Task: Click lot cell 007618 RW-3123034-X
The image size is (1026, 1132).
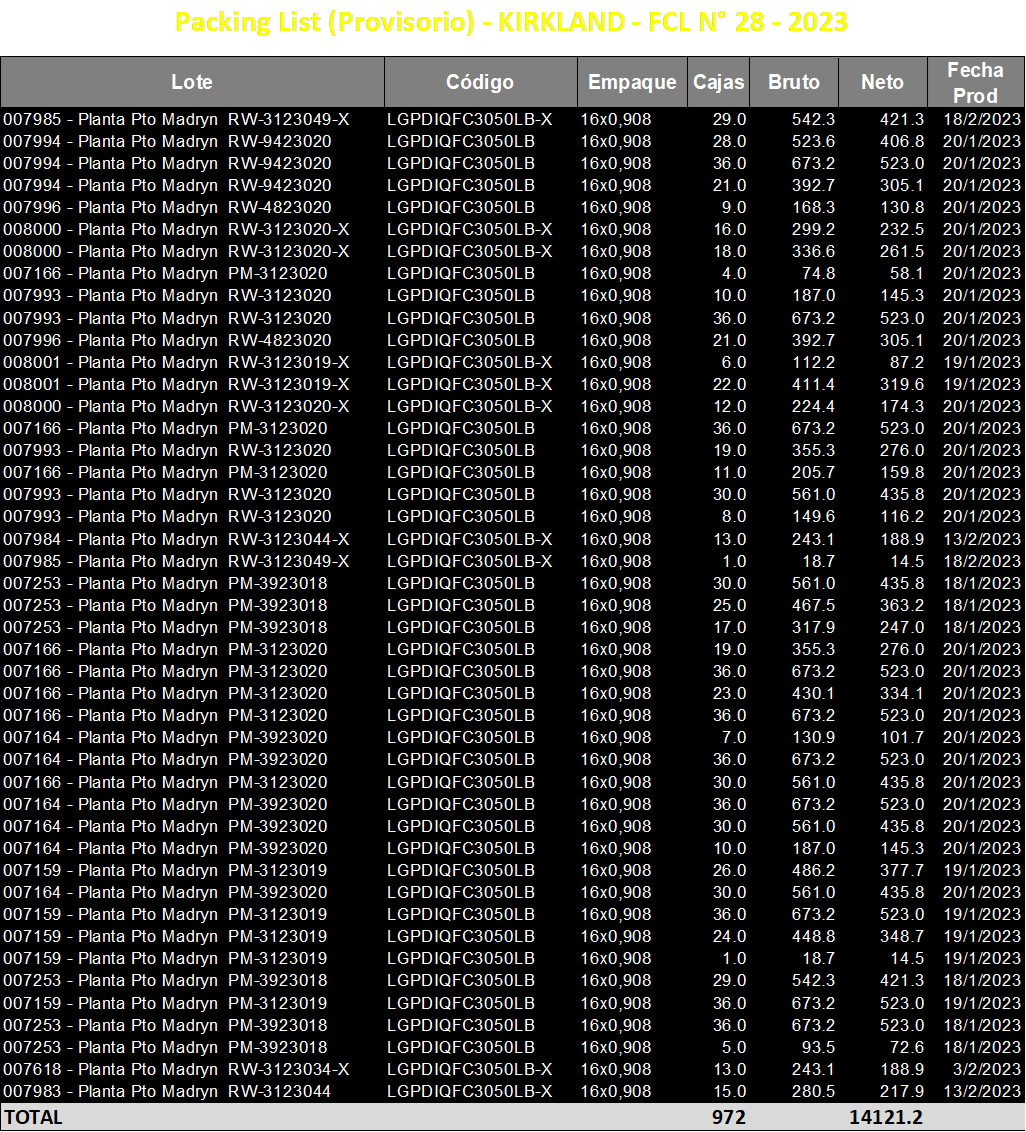Action: tap(176, 1069)
